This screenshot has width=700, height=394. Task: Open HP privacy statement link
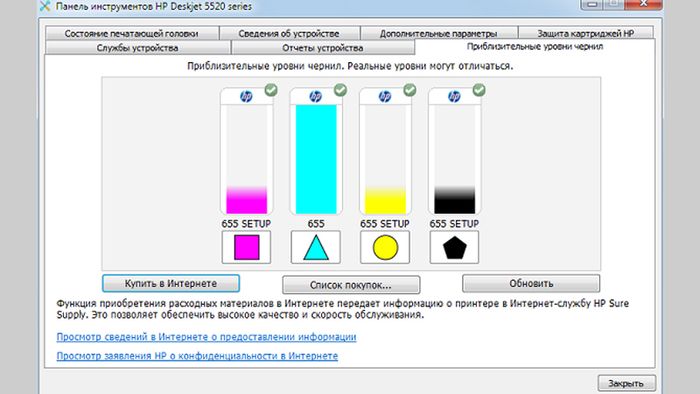[x=197, y=356]
